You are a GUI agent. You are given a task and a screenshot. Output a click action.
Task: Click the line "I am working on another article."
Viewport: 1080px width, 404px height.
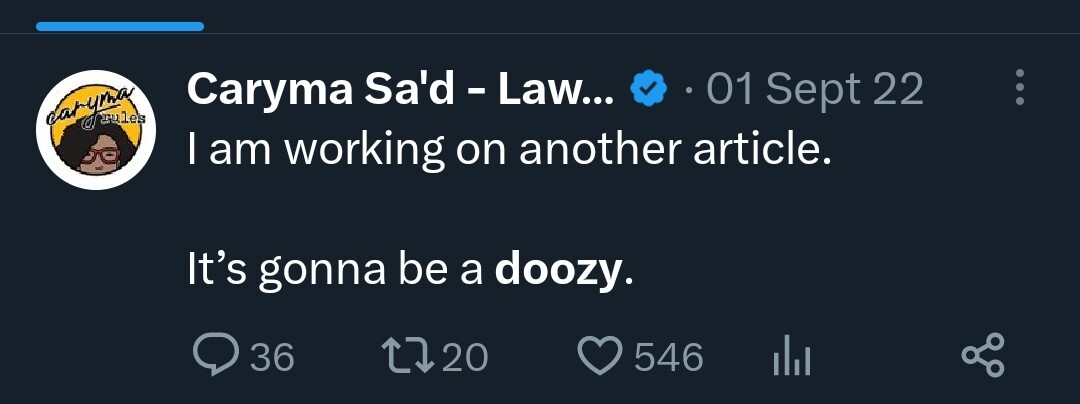pyautogui.click(x=510, y=150)
